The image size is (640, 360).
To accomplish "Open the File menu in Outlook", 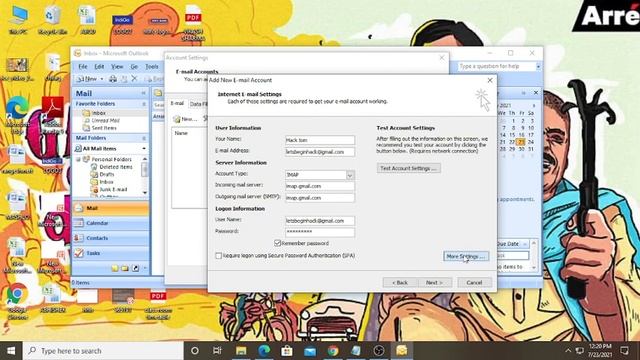I will coord(83,66).
